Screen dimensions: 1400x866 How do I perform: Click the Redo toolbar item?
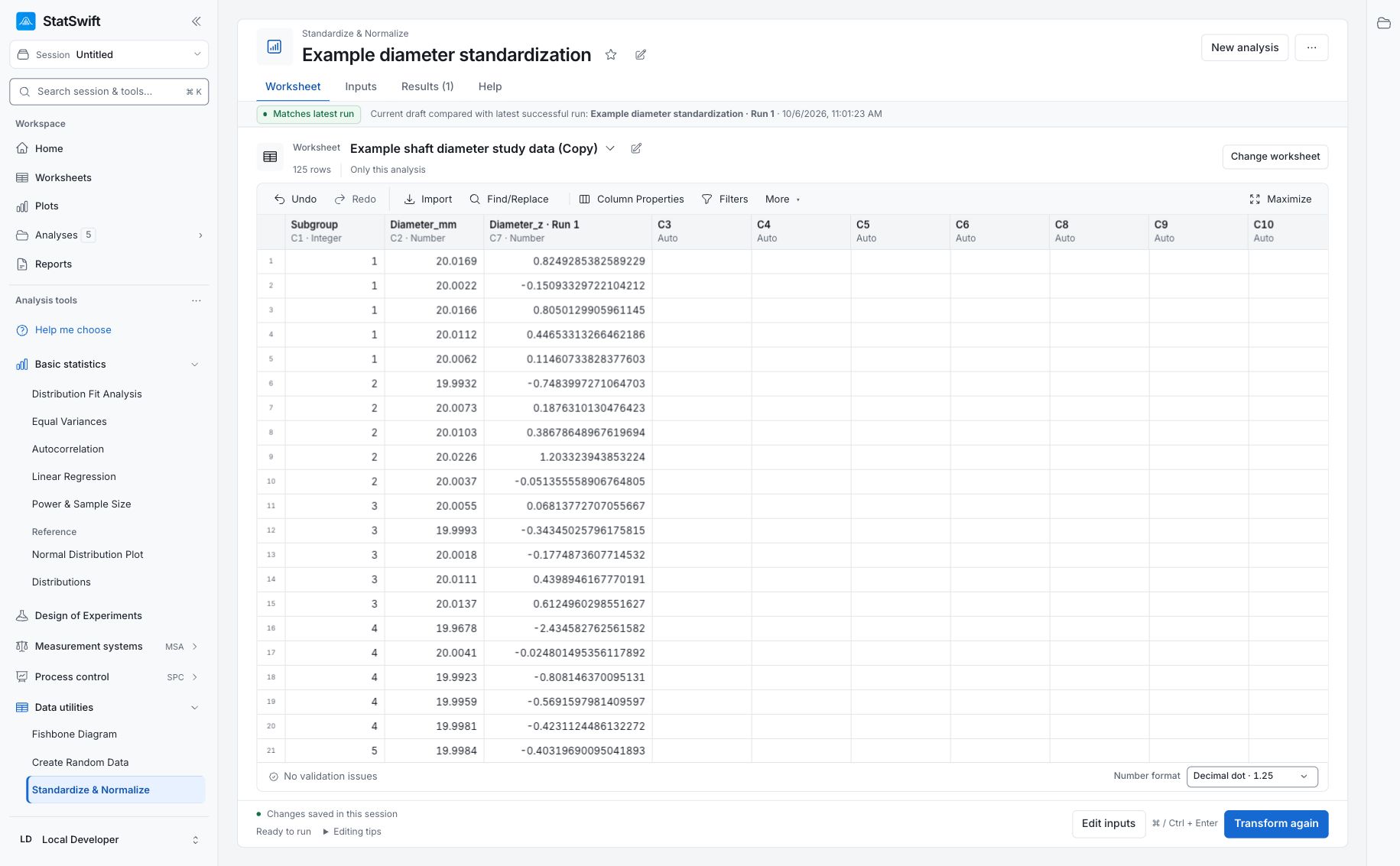356,199
